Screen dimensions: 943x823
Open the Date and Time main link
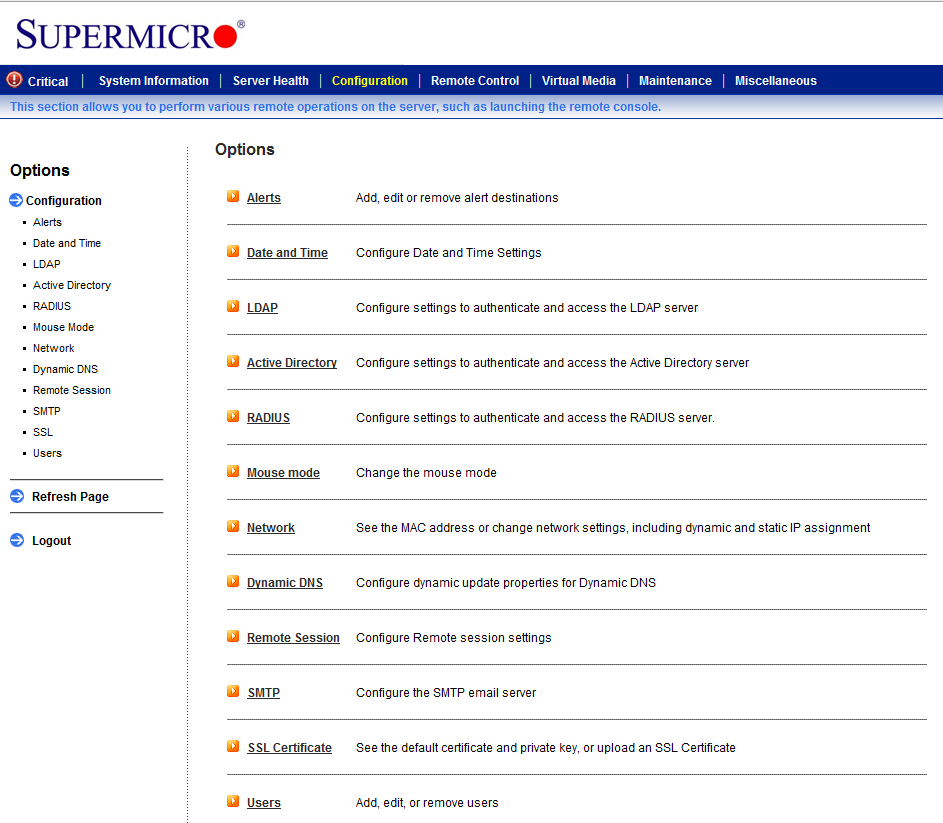pos(287,253)
